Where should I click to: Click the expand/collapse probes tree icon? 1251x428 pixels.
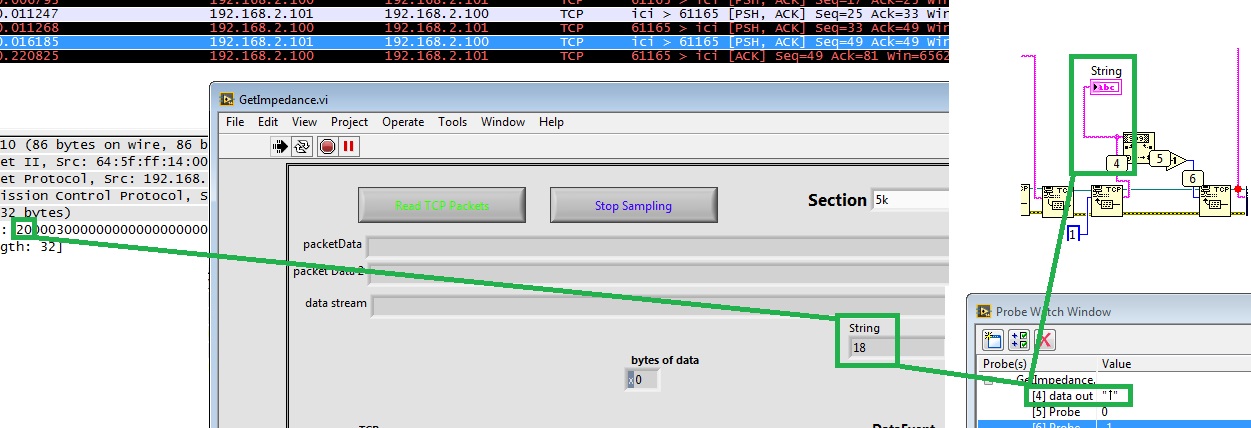point(1019,339)
